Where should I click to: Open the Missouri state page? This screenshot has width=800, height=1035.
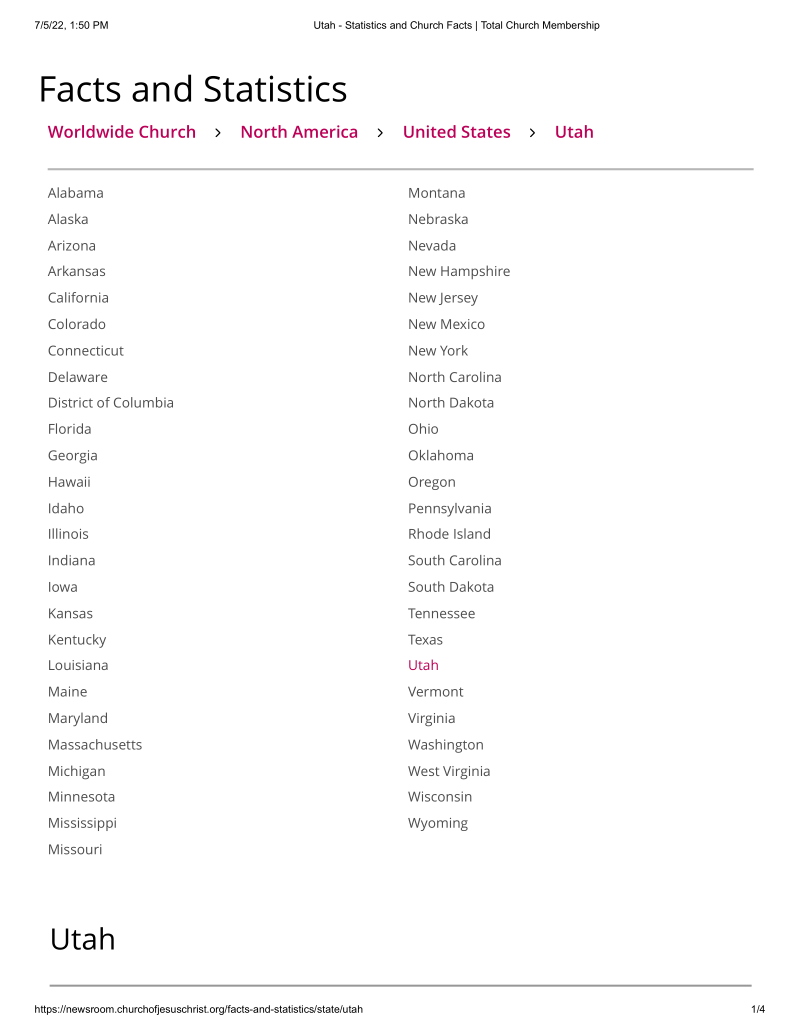[x=75, y=850]
